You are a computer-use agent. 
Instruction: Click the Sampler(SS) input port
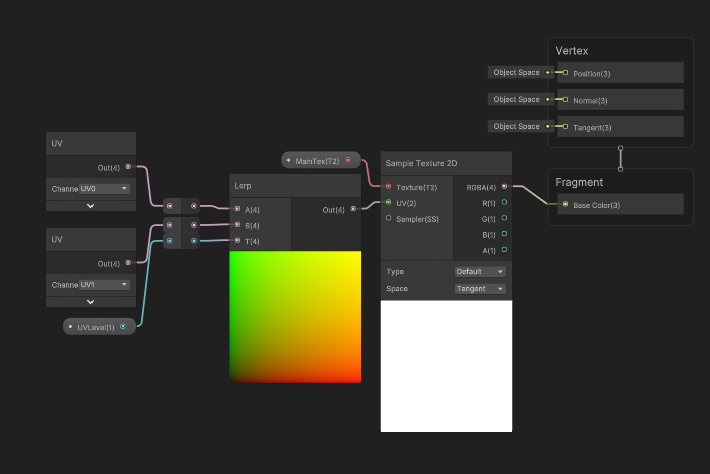pyautogui.click(x=388, y=218)
